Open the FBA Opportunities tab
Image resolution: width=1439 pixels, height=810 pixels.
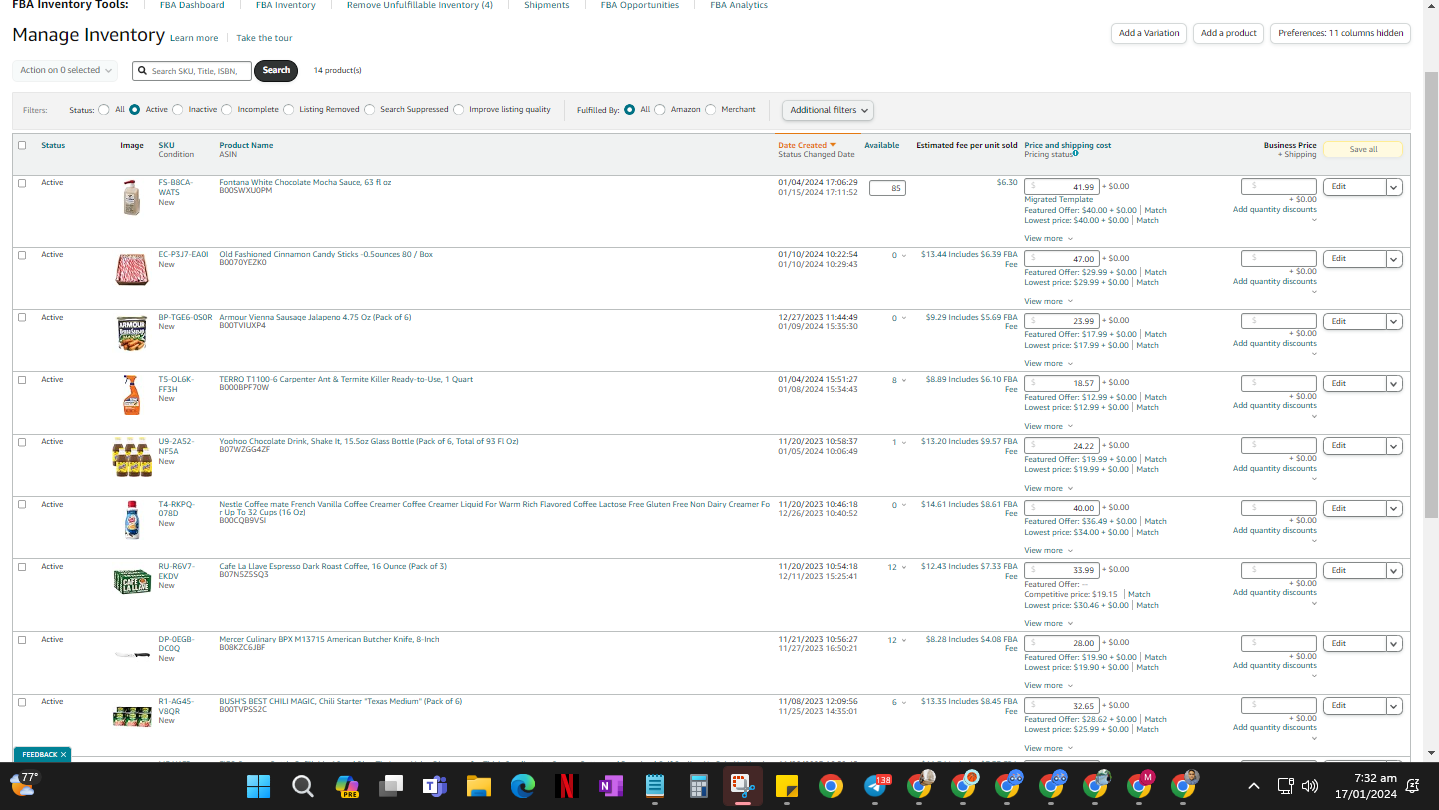[x=640, y=5]
